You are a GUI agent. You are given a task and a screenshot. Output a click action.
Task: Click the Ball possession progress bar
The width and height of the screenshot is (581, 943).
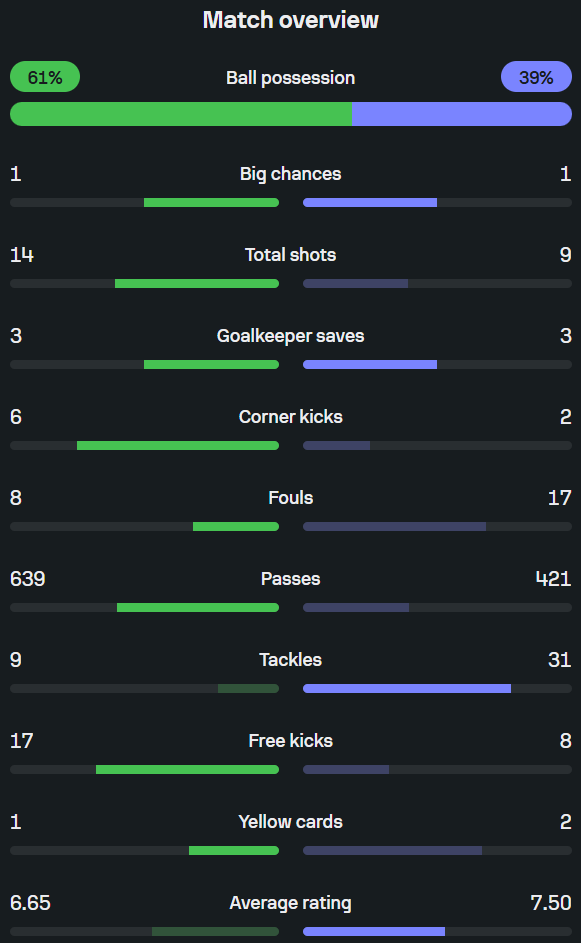point(290,114)
